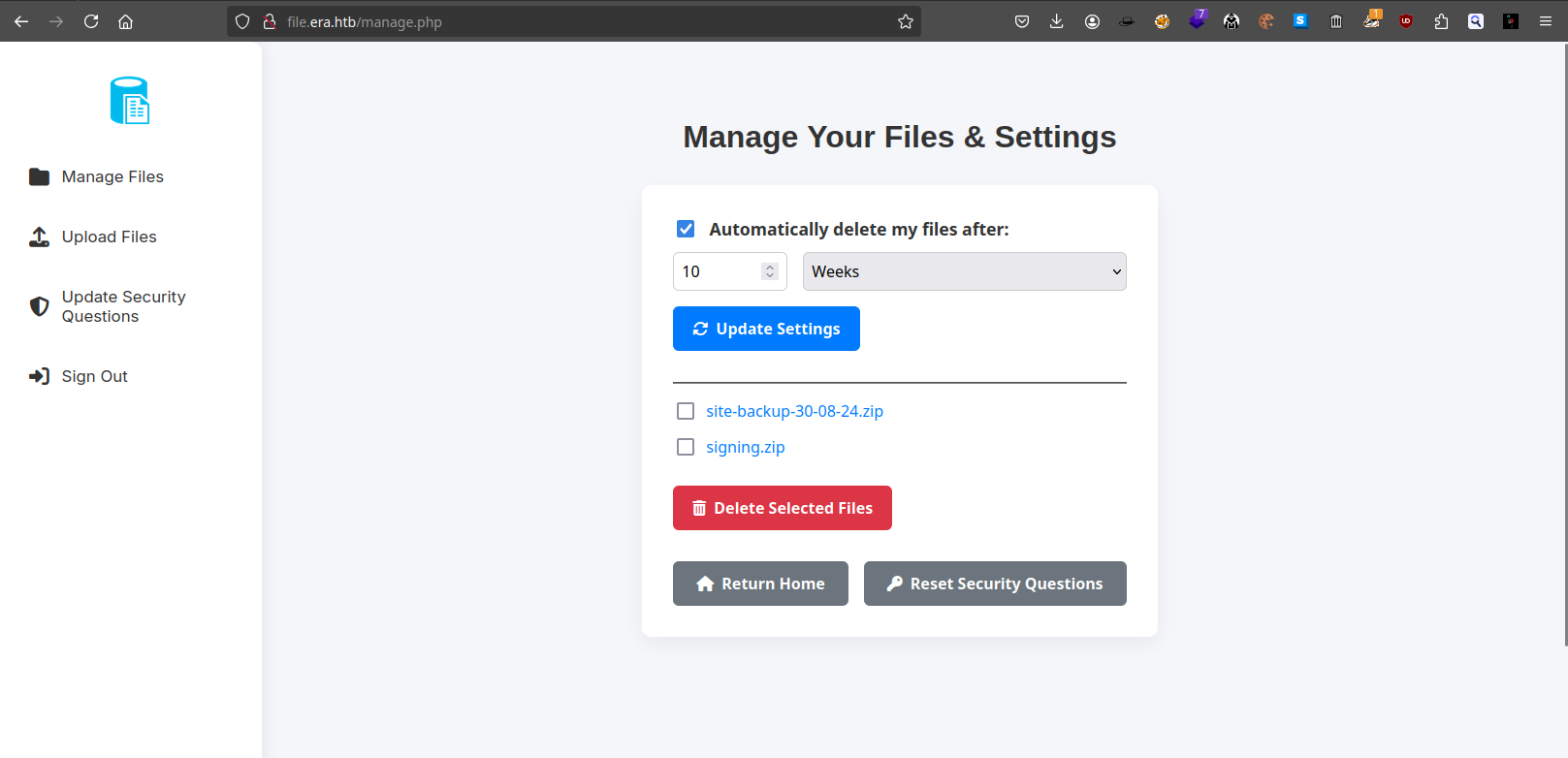This screenshot has height=758, width=1568.
Task: Open the extensions puzzle piece icon
Action: pyautogui.click(x=1441, y=21)
